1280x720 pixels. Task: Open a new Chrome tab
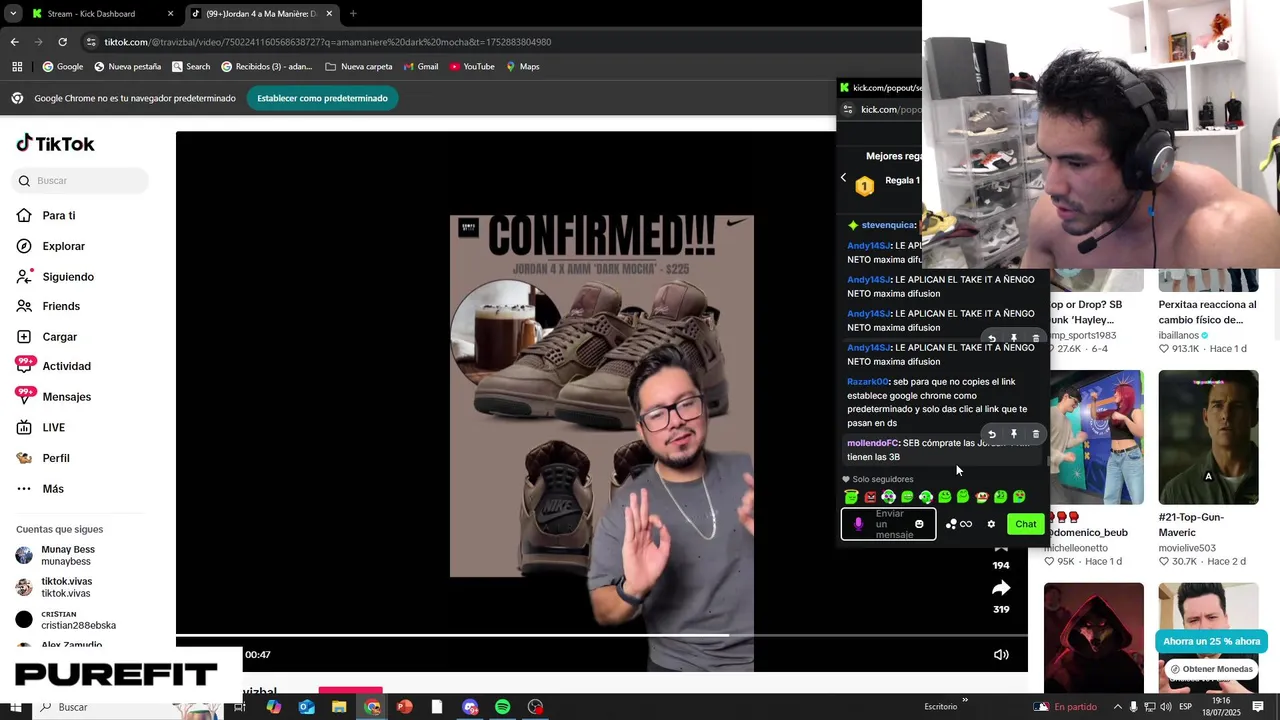353,14
